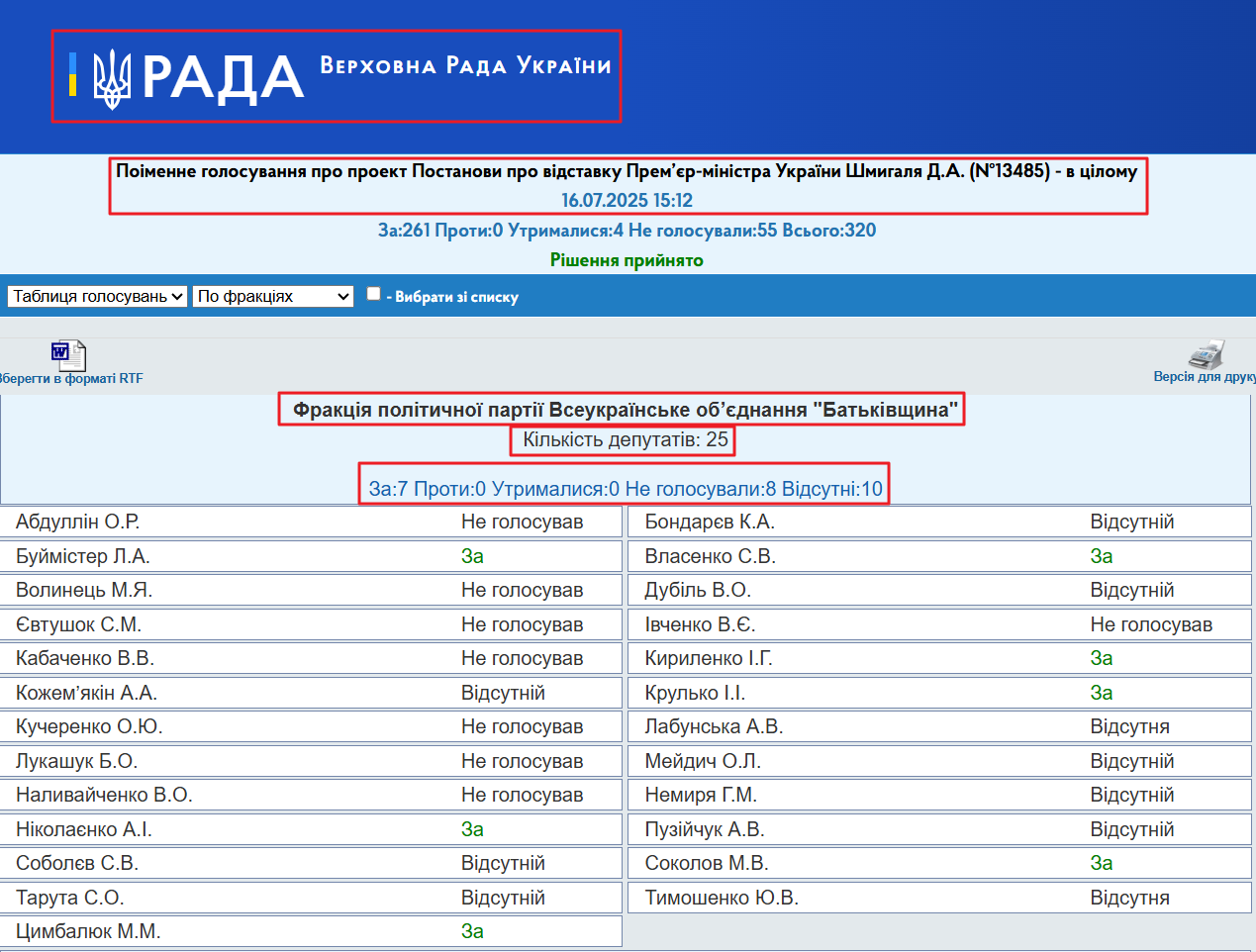Select deputy row 'Немиря Г.М.'

940,795
